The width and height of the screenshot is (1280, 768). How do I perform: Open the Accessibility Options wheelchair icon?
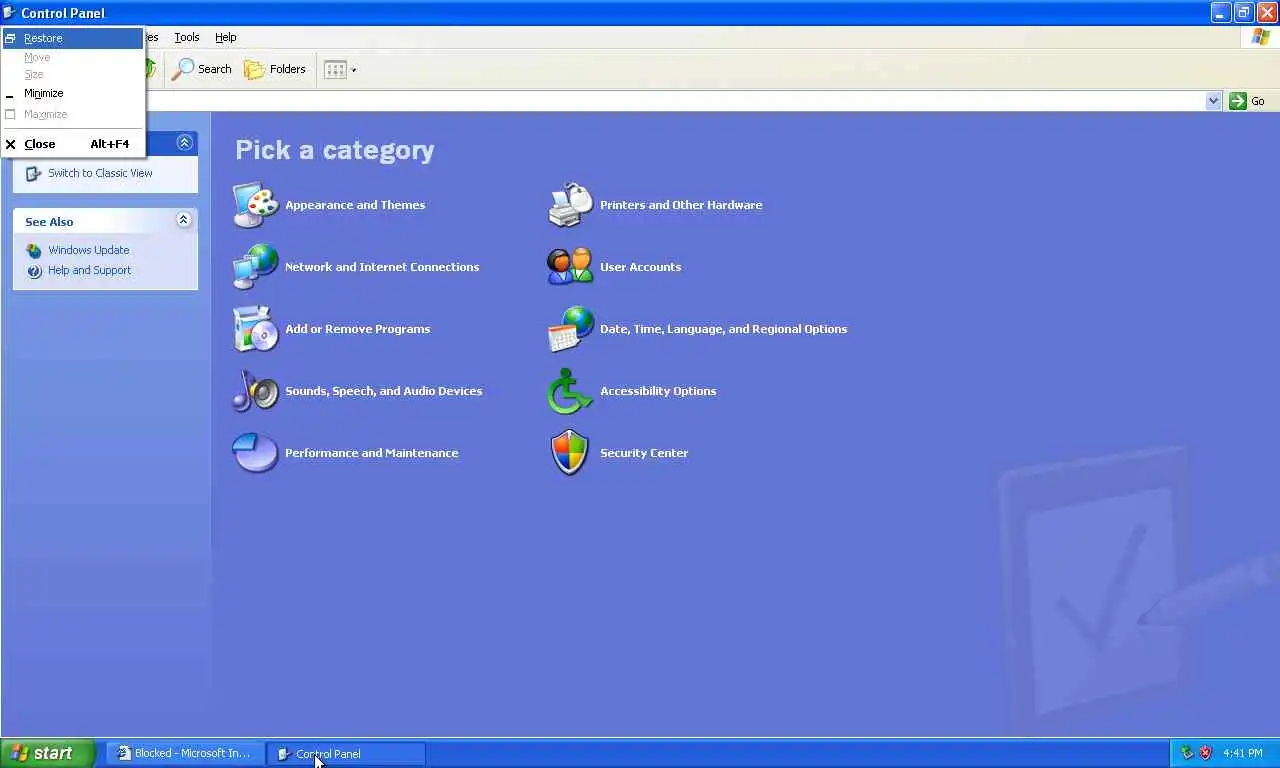pyautogui.click(x=571, y=391)
